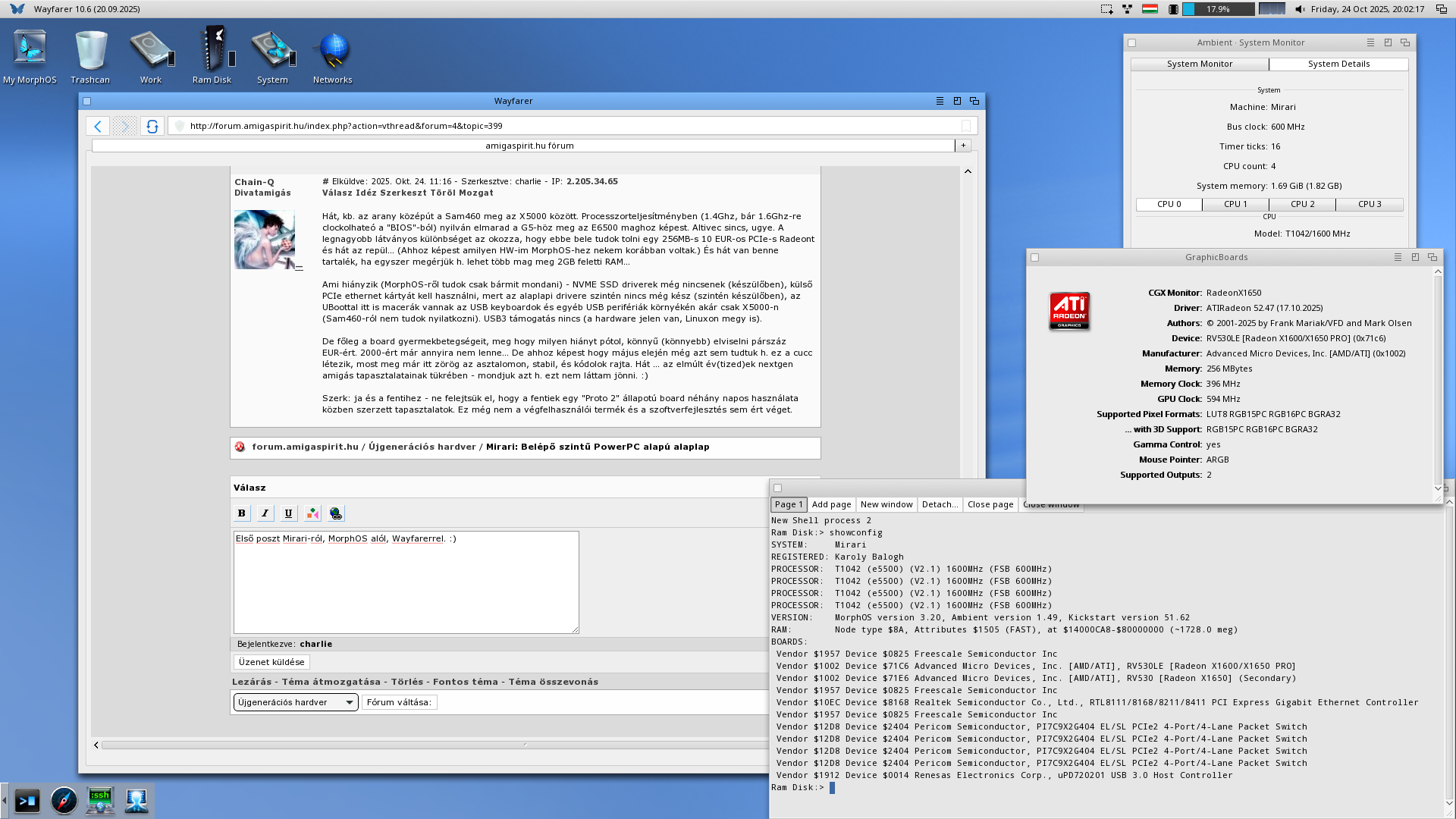Click Add page in shell window
This screenshot has width=1456, height=819.
[831, 504]
